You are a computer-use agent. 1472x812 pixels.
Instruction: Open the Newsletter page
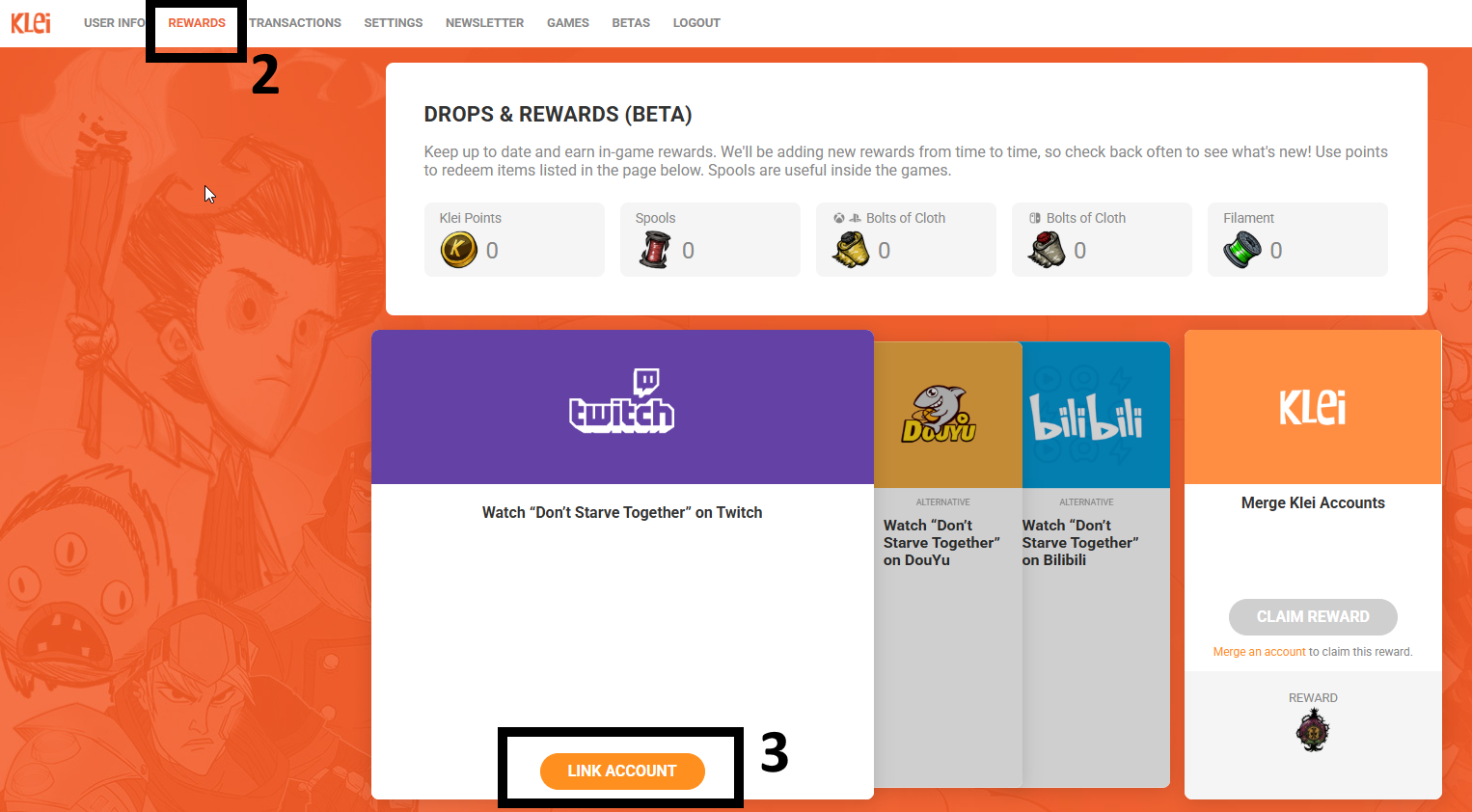pos(484,23)
